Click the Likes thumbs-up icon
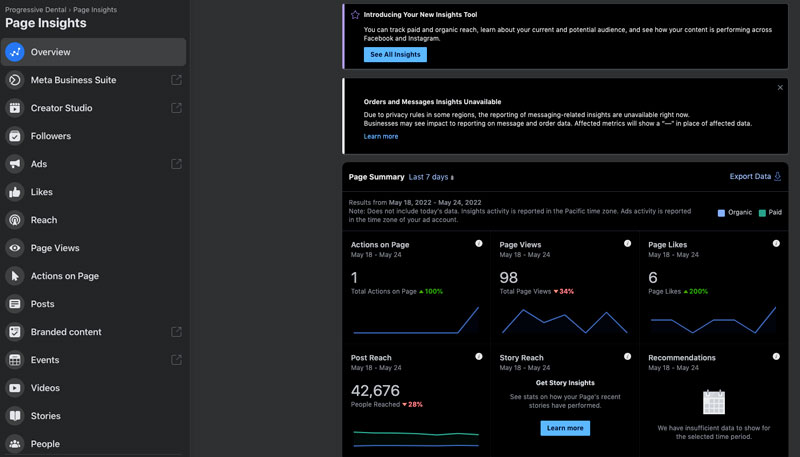The width and height of the screenshot is (800, 457). 15,192
